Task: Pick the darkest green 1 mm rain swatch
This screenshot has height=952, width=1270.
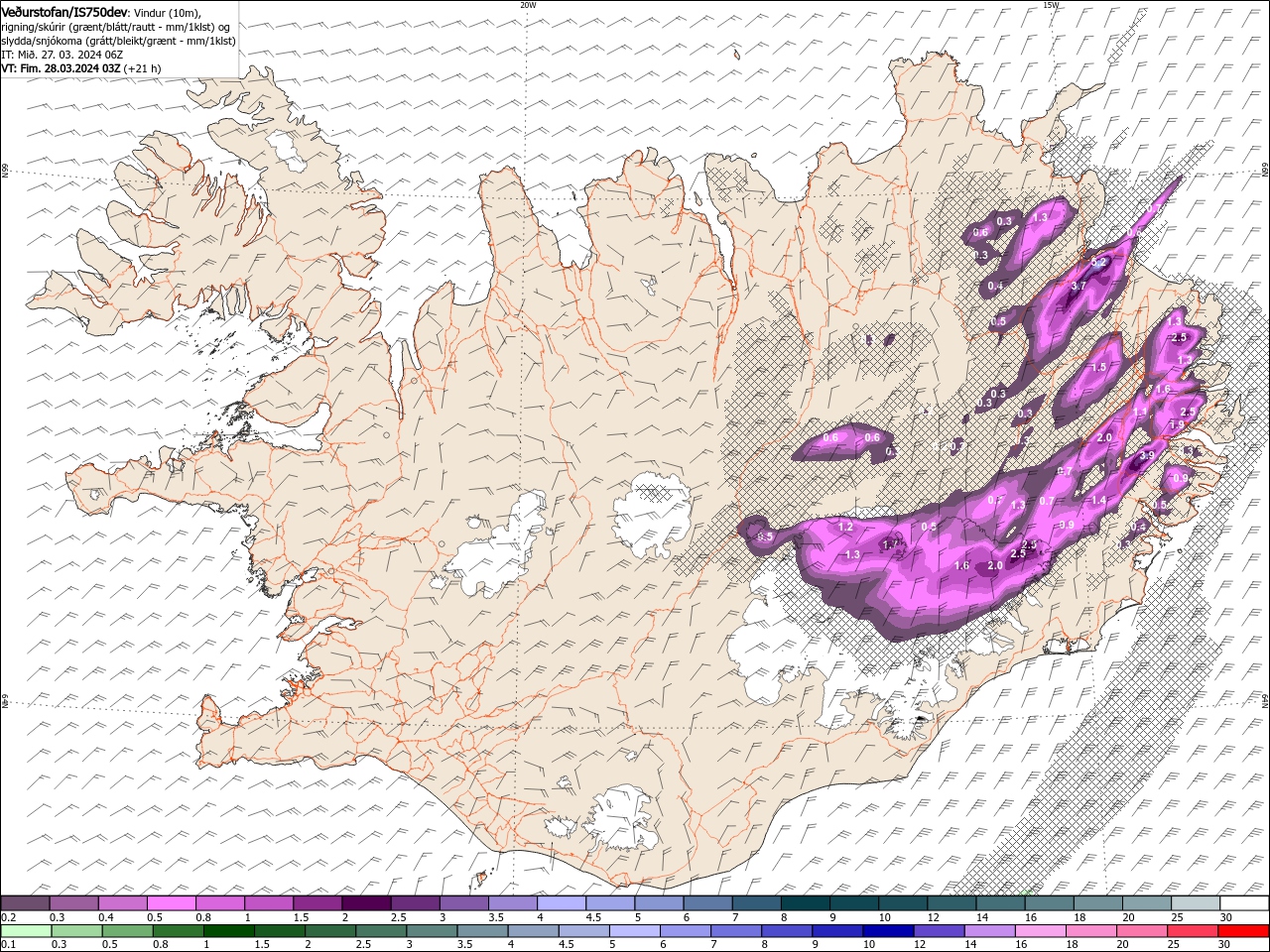Action: click(228, 931)
